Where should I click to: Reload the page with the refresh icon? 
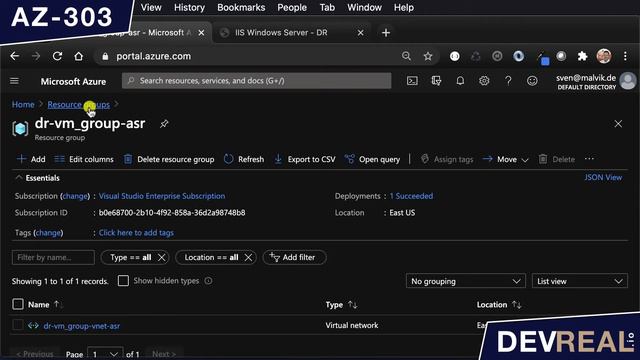(57, 56)
